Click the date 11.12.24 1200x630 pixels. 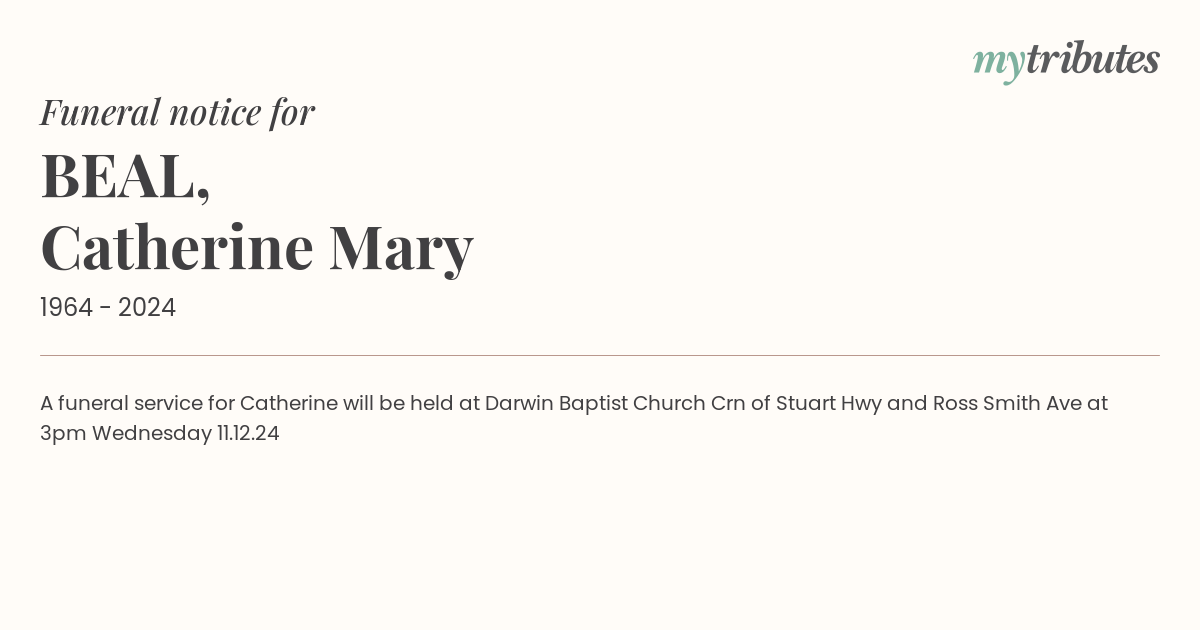tap(248, 434)
